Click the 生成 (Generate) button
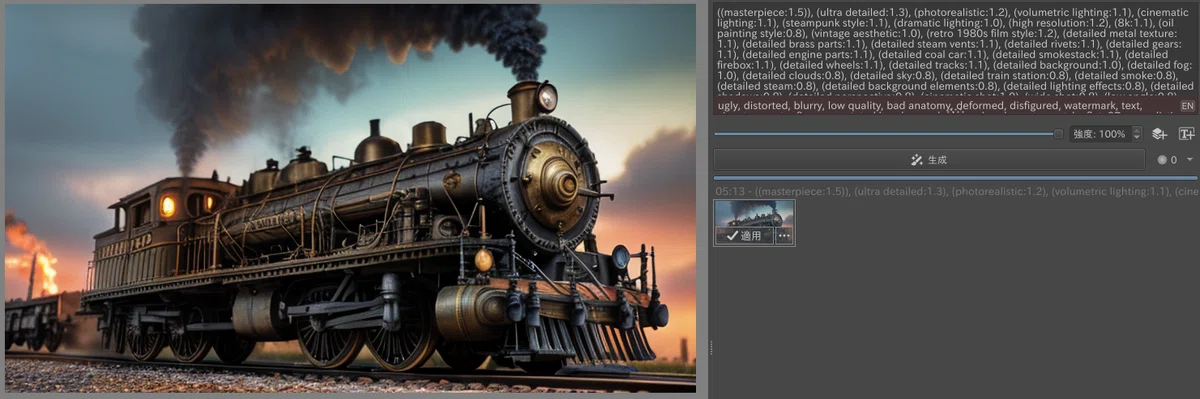This screenshot has height=399, width=1200. 929,160
